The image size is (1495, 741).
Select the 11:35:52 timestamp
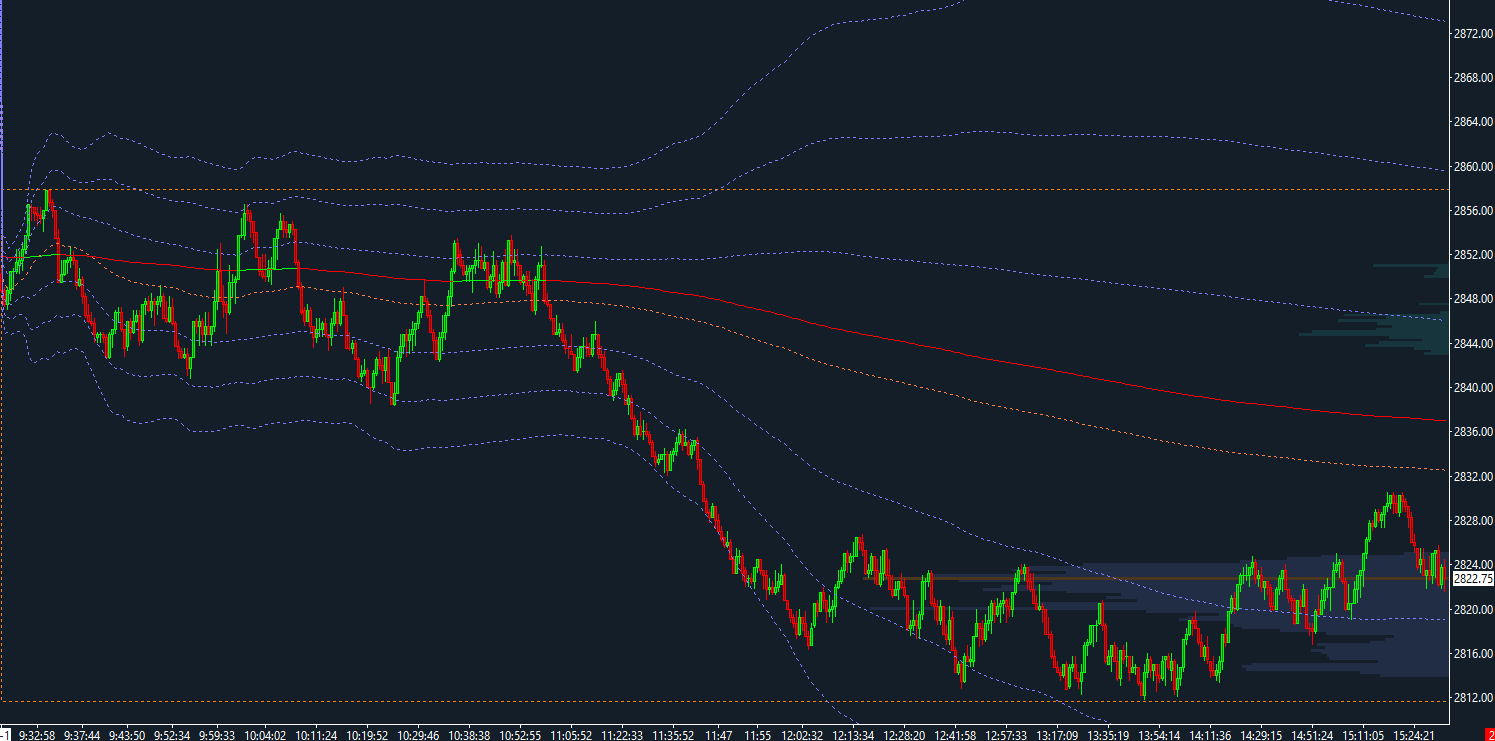coord(673,735)
